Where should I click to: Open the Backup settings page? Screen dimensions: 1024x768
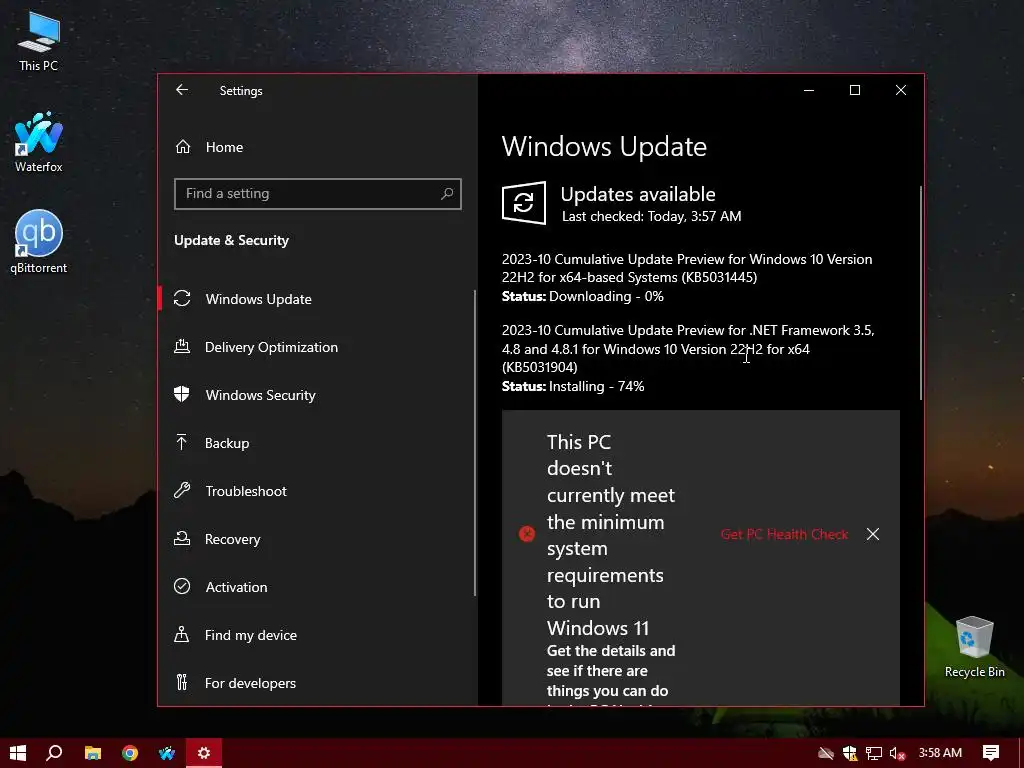pyautogui.click(x=317, y=443)
